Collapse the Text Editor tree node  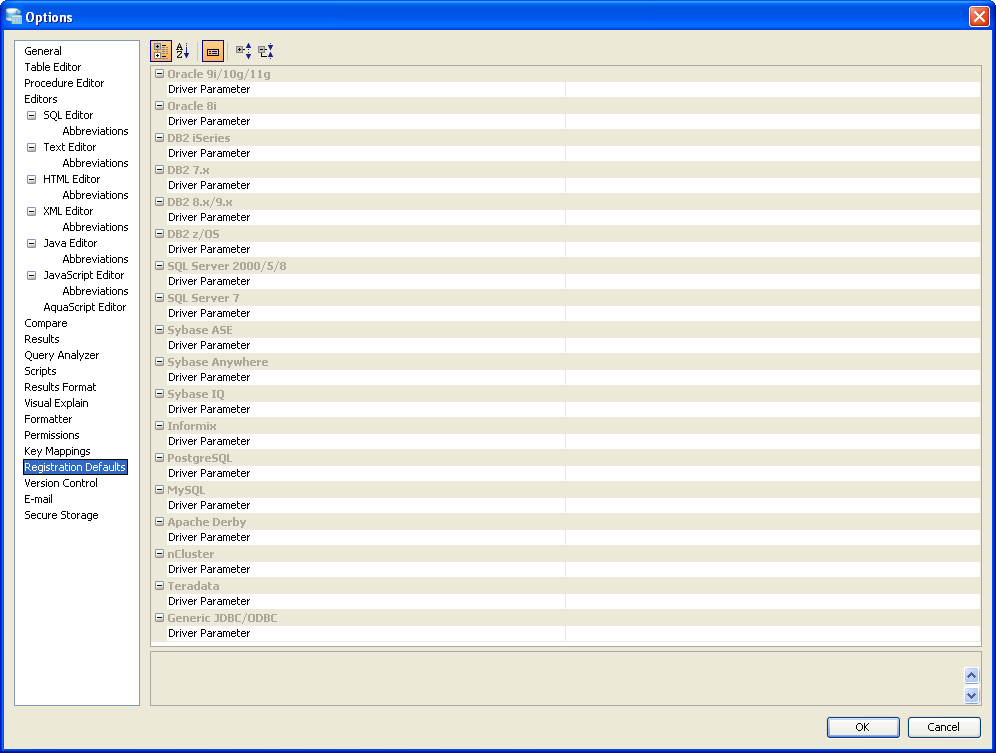31,147
